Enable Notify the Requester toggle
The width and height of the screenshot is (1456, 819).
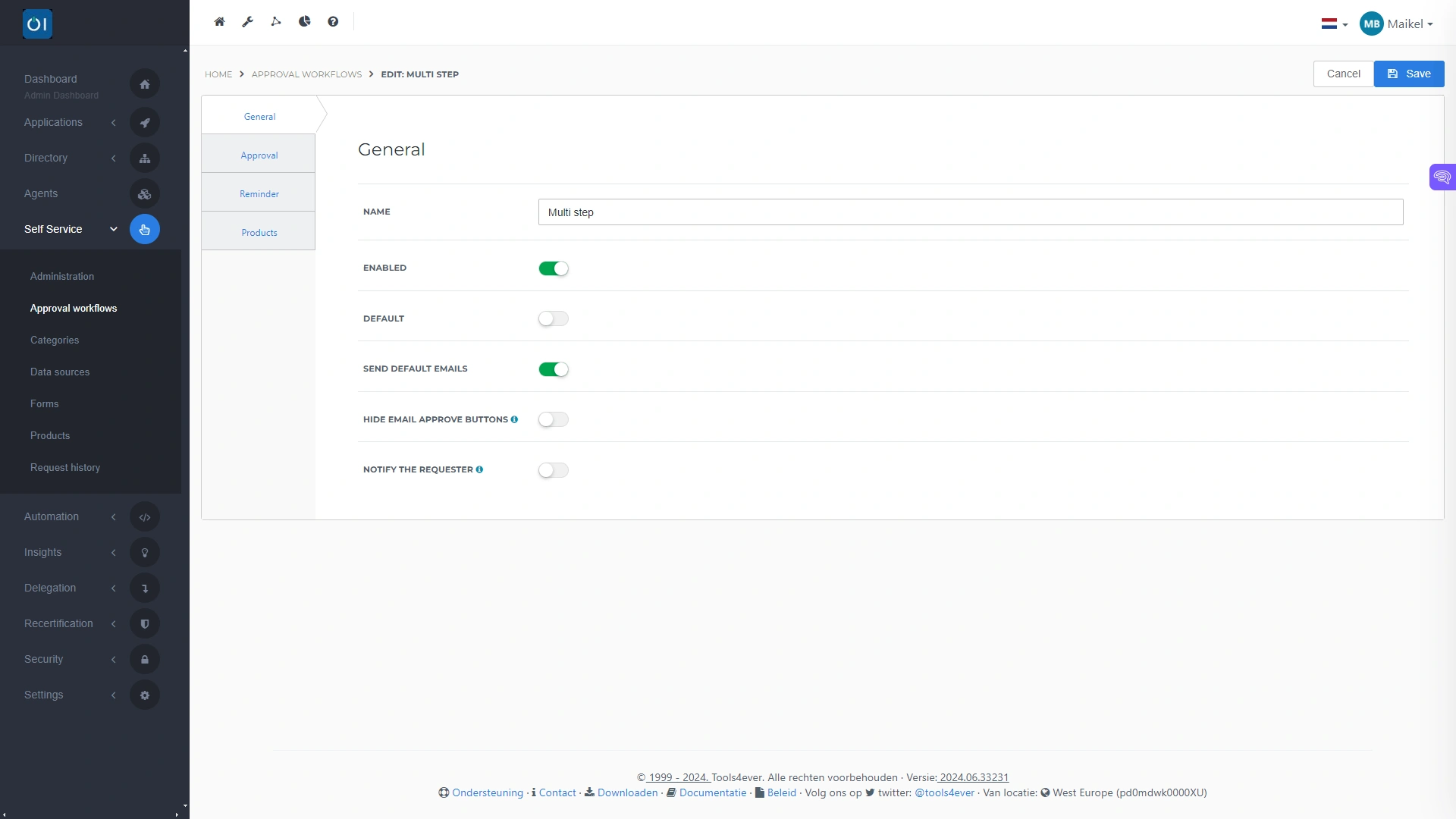pyautogui.click(x=554, y=470)
